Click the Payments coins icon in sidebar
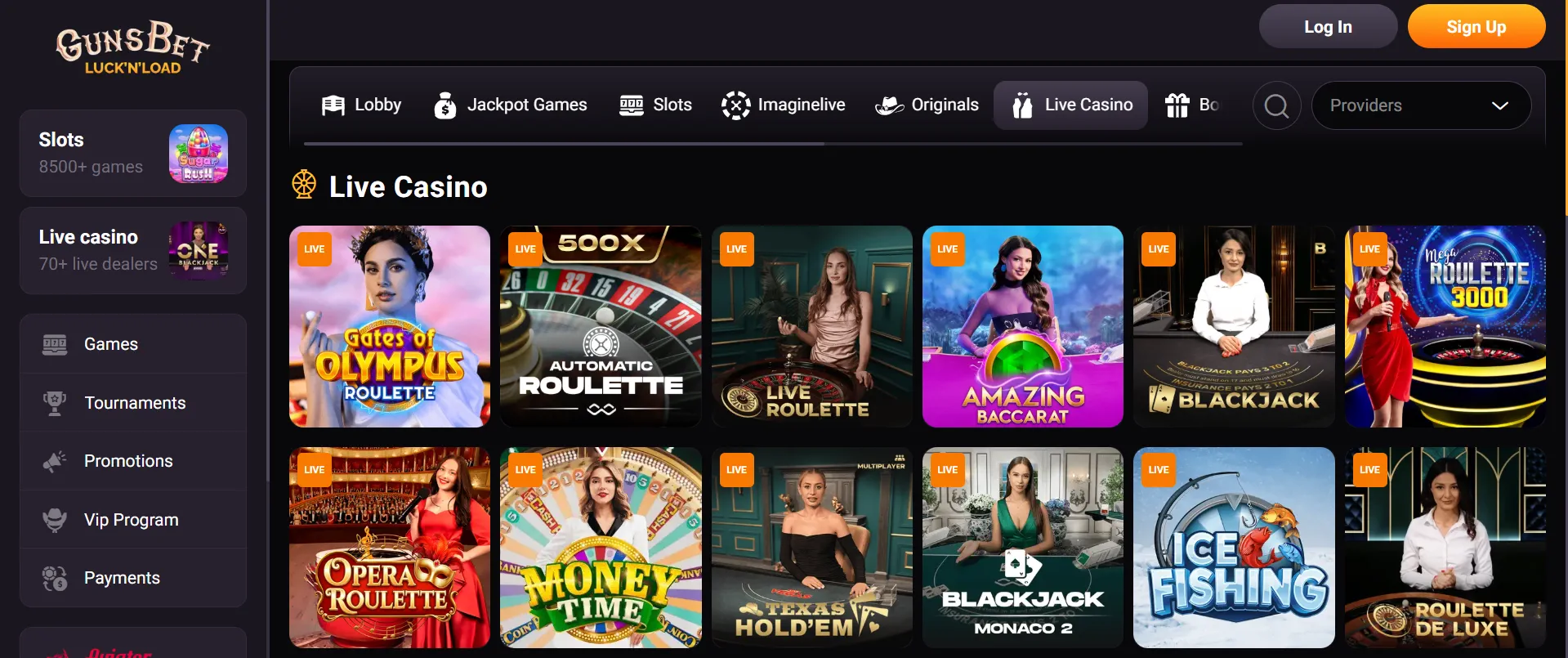This screenshot has height=658, width=1568. click(55, 578)
